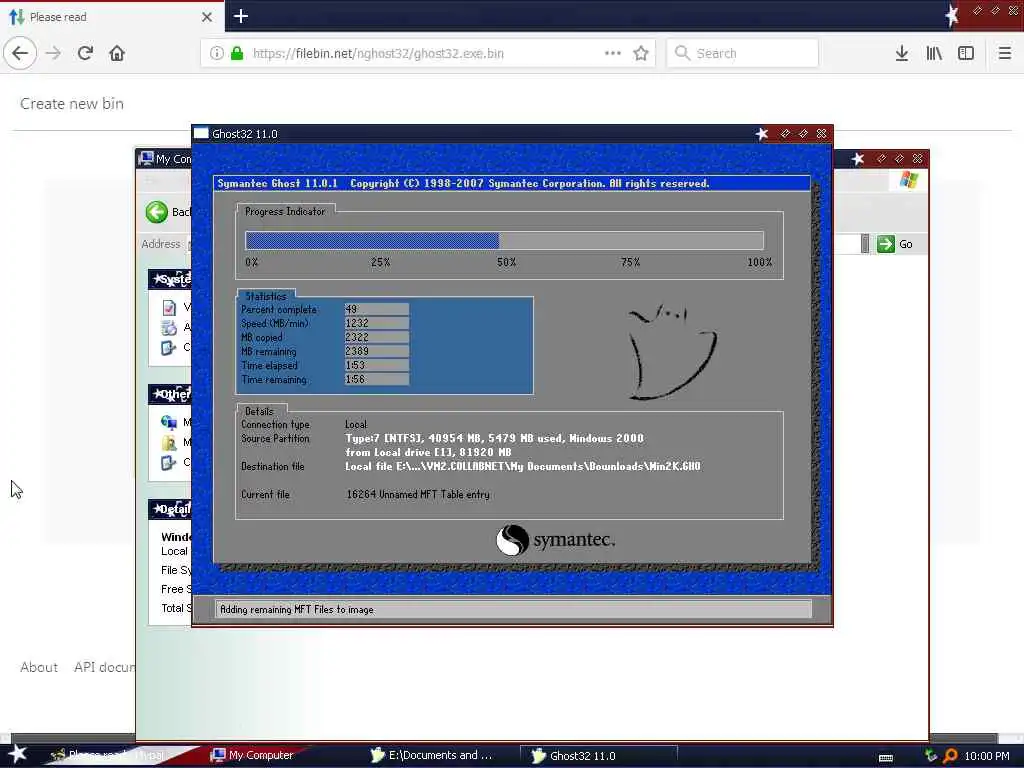
Task: Click the Windows flag logo in My Computer
Action: (908, 180)
